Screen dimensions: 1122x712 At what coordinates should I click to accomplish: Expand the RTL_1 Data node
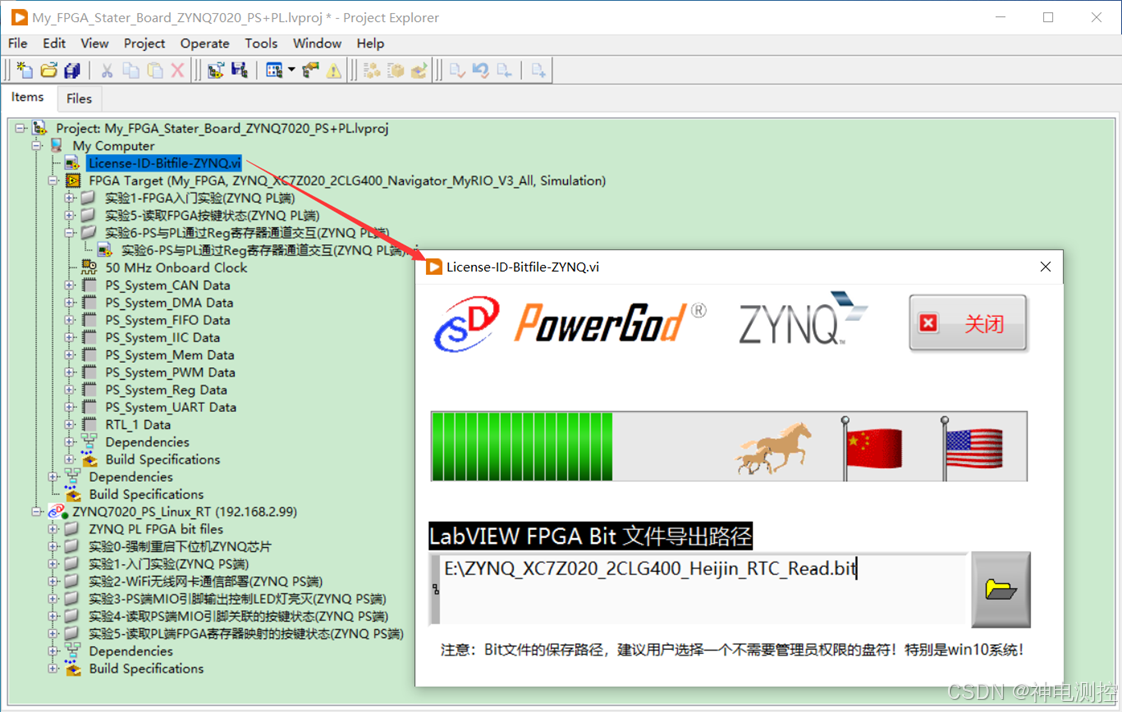coord(69,424)
